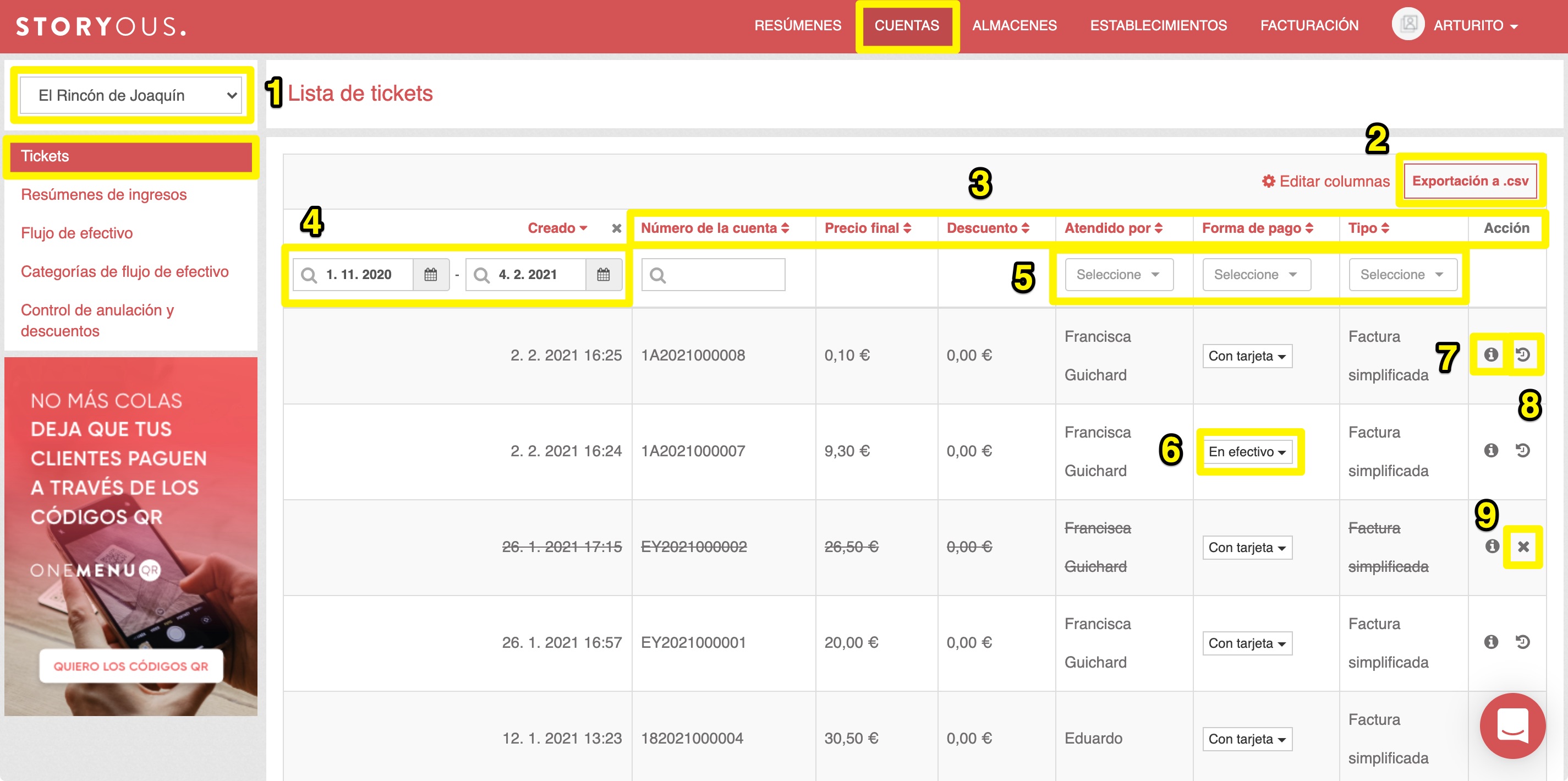Click the date 12. 1. 2021 13:23
This screenshot has width=1568, height=781.
click(562, 739)
